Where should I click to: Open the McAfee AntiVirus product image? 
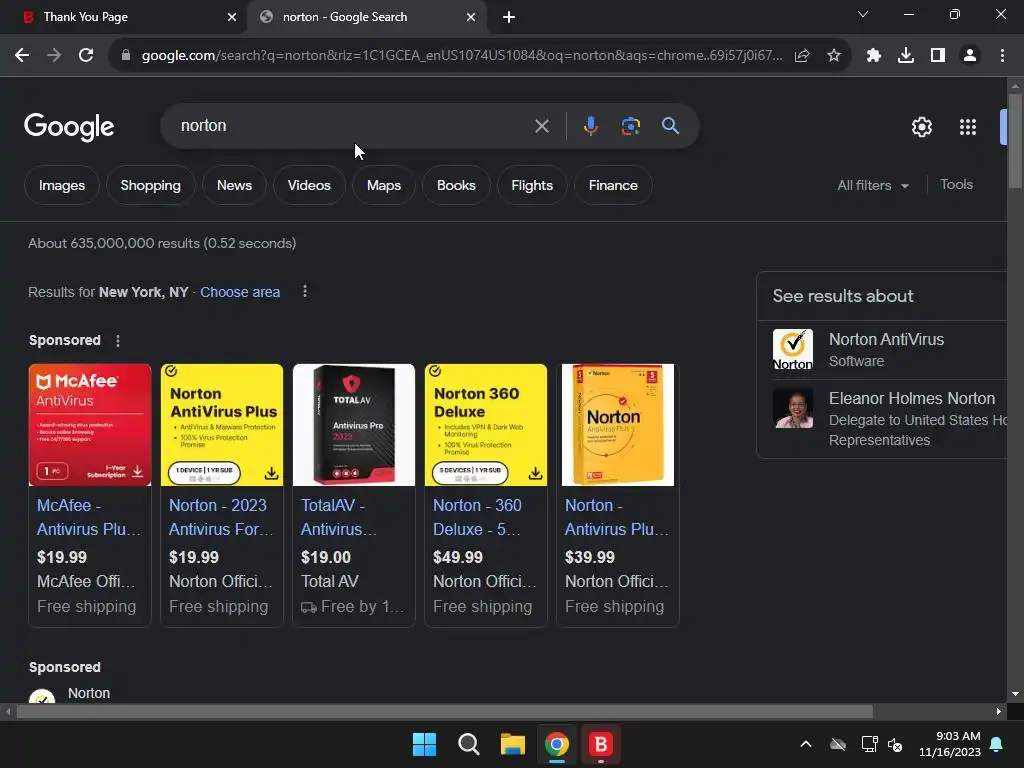90,425
